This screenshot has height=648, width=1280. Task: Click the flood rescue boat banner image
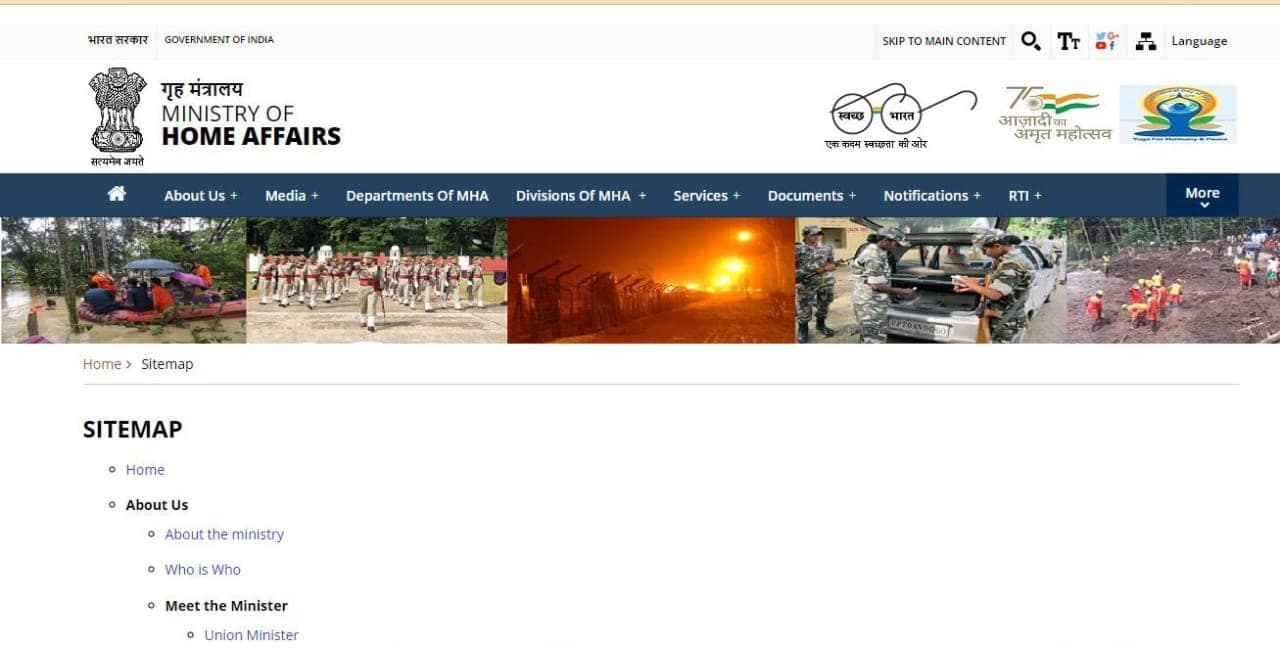point(123,281)
